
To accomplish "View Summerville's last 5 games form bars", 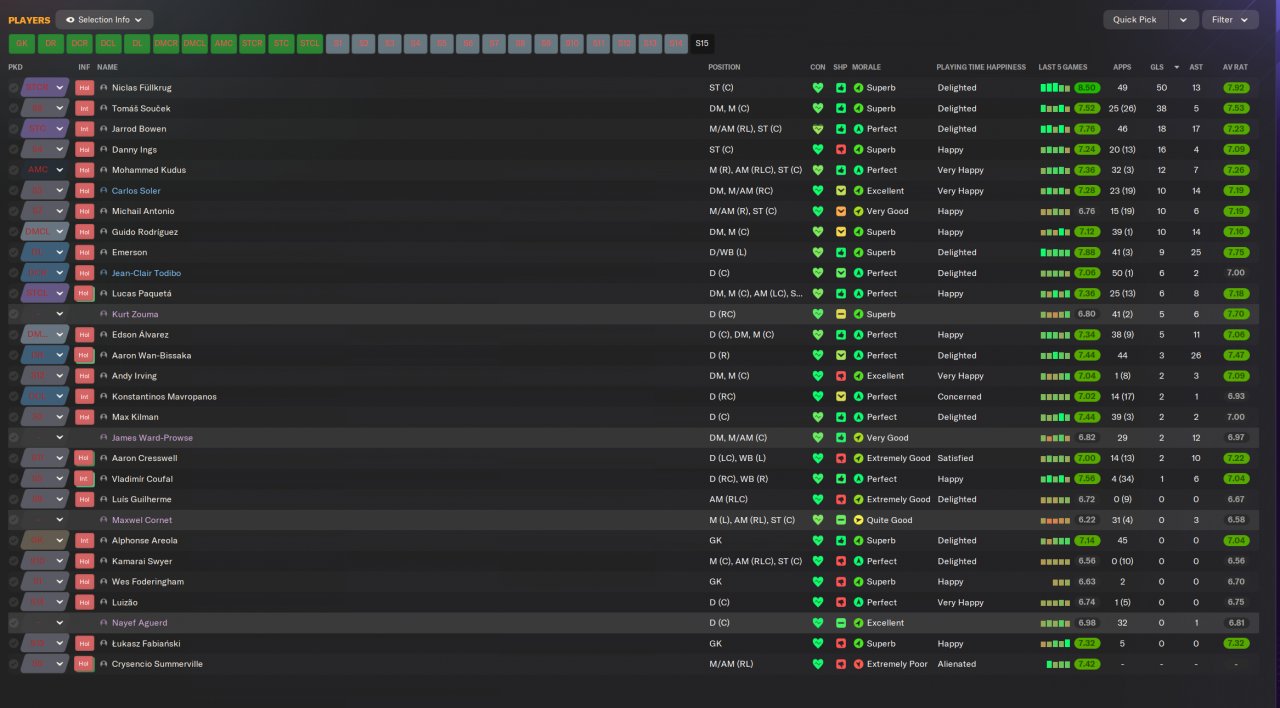I will pos(1057,664).
